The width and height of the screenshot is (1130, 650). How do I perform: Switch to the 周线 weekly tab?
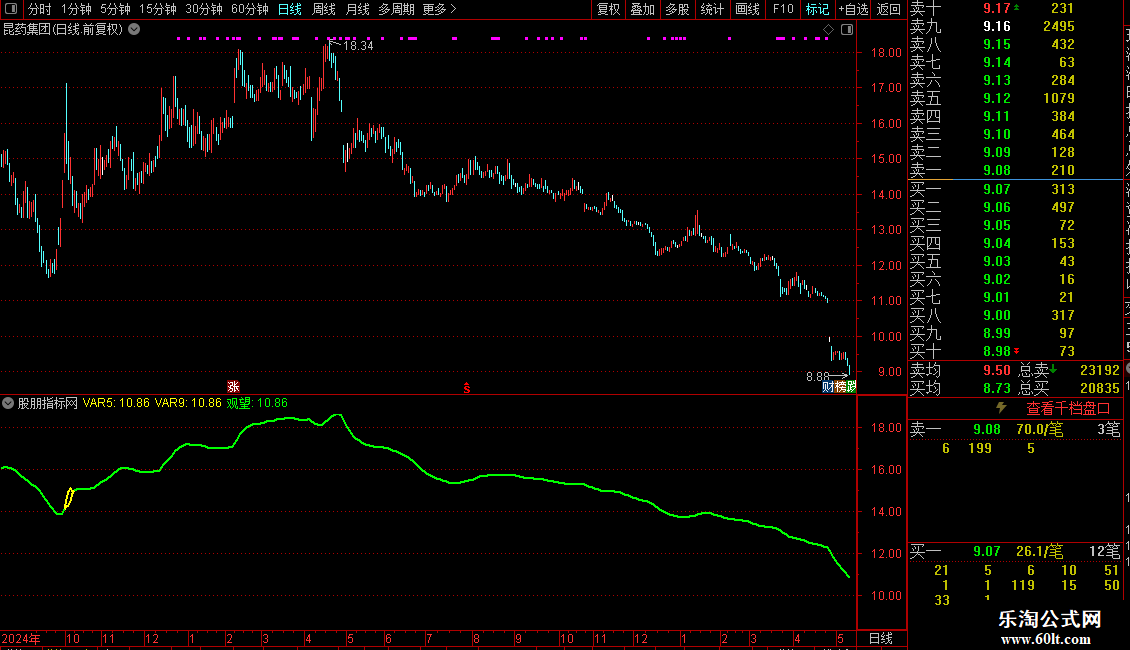click(x=324, y=9)
